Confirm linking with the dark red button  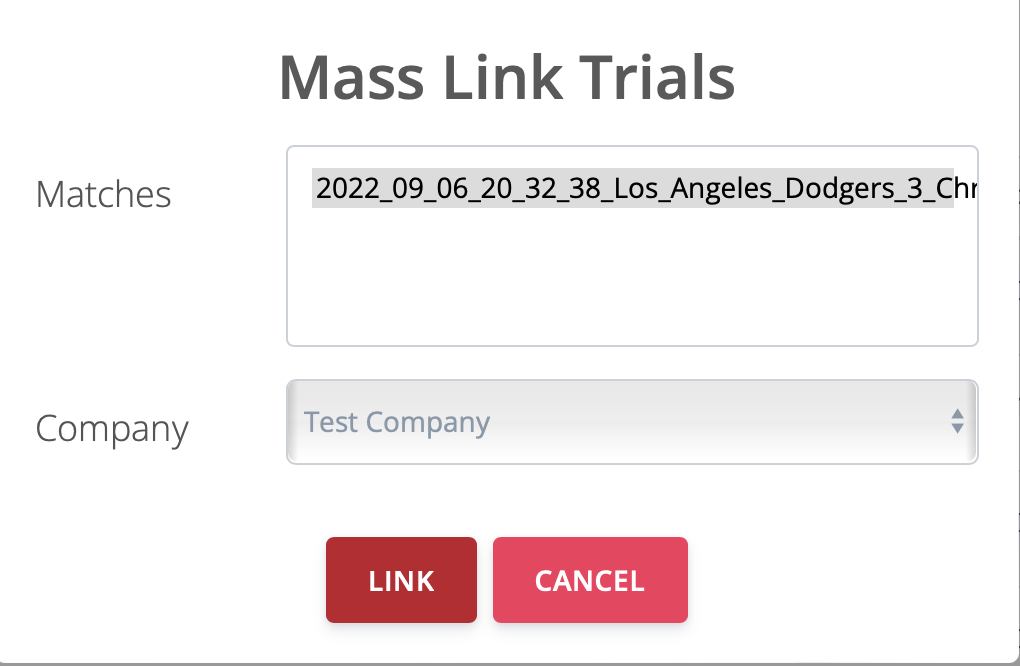coord(401,580)
